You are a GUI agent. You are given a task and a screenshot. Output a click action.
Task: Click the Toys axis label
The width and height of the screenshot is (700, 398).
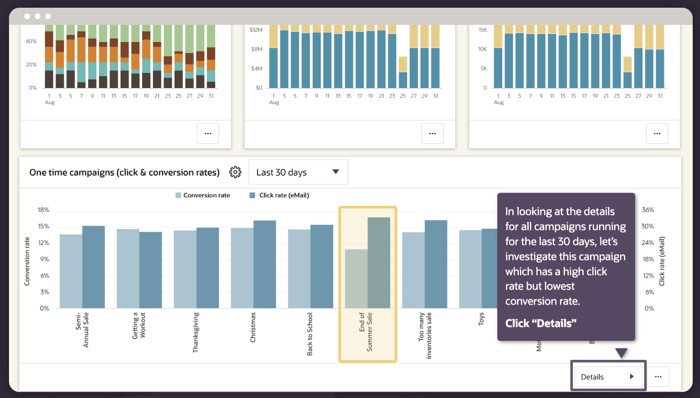coord(481,319)
